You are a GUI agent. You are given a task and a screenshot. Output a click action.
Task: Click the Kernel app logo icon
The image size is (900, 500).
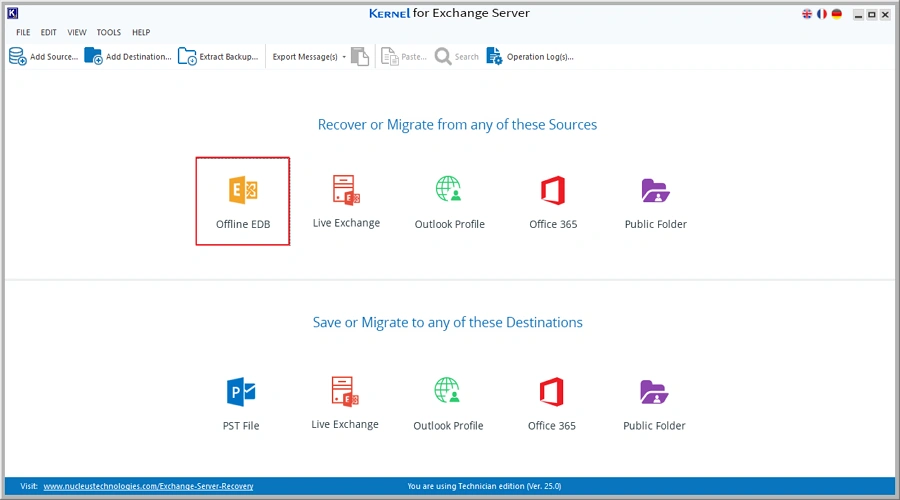pyautogui.click(x=12, y=13)
